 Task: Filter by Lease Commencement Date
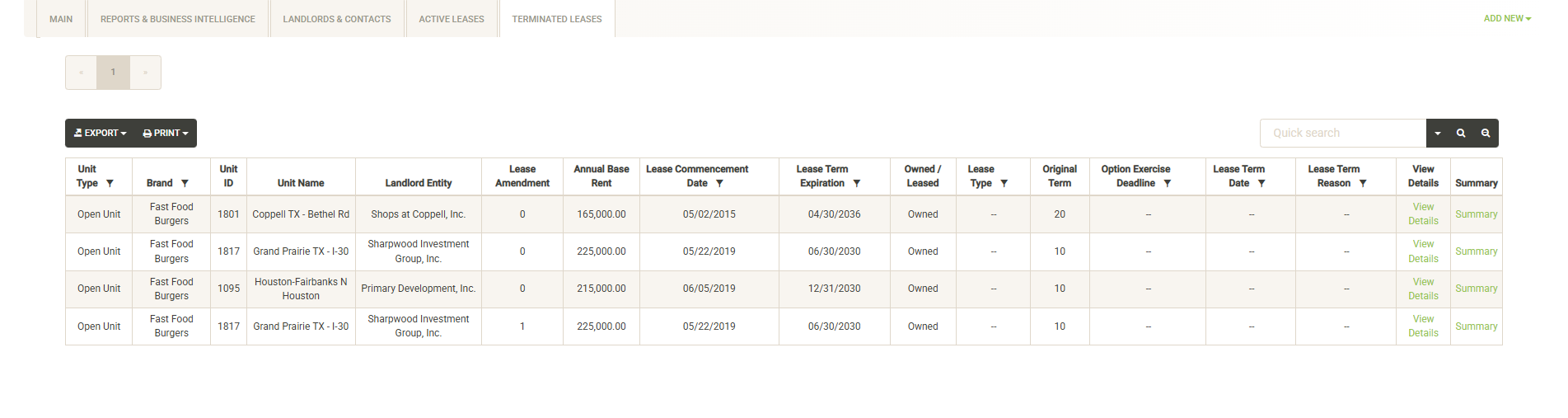pyautogui.click(x=719, y=184)
